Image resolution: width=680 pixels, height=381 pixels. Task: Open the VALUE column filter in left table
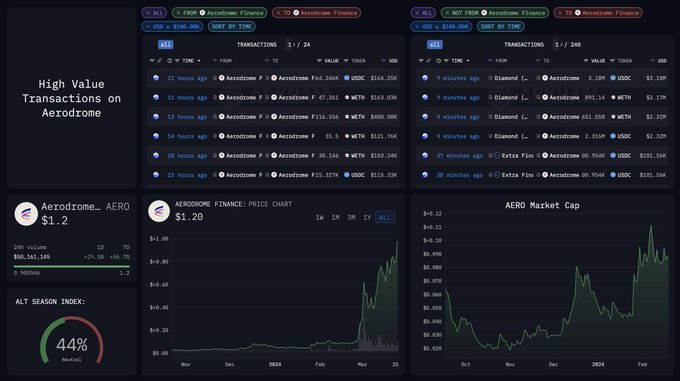tap(319, 61)
